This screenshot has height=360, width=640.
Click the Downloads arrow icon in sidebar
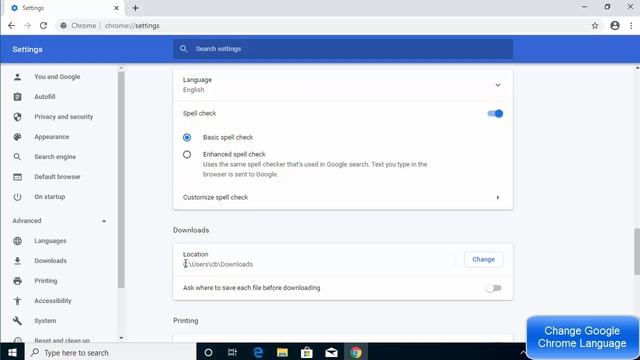click(17, 261)
